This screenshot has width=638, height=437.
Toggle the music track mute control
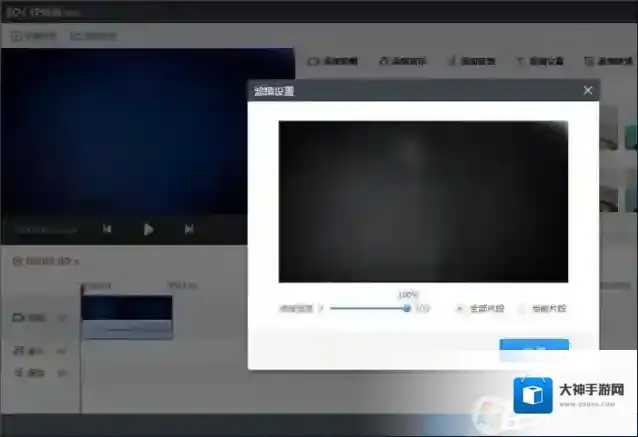tap(62, 352)
